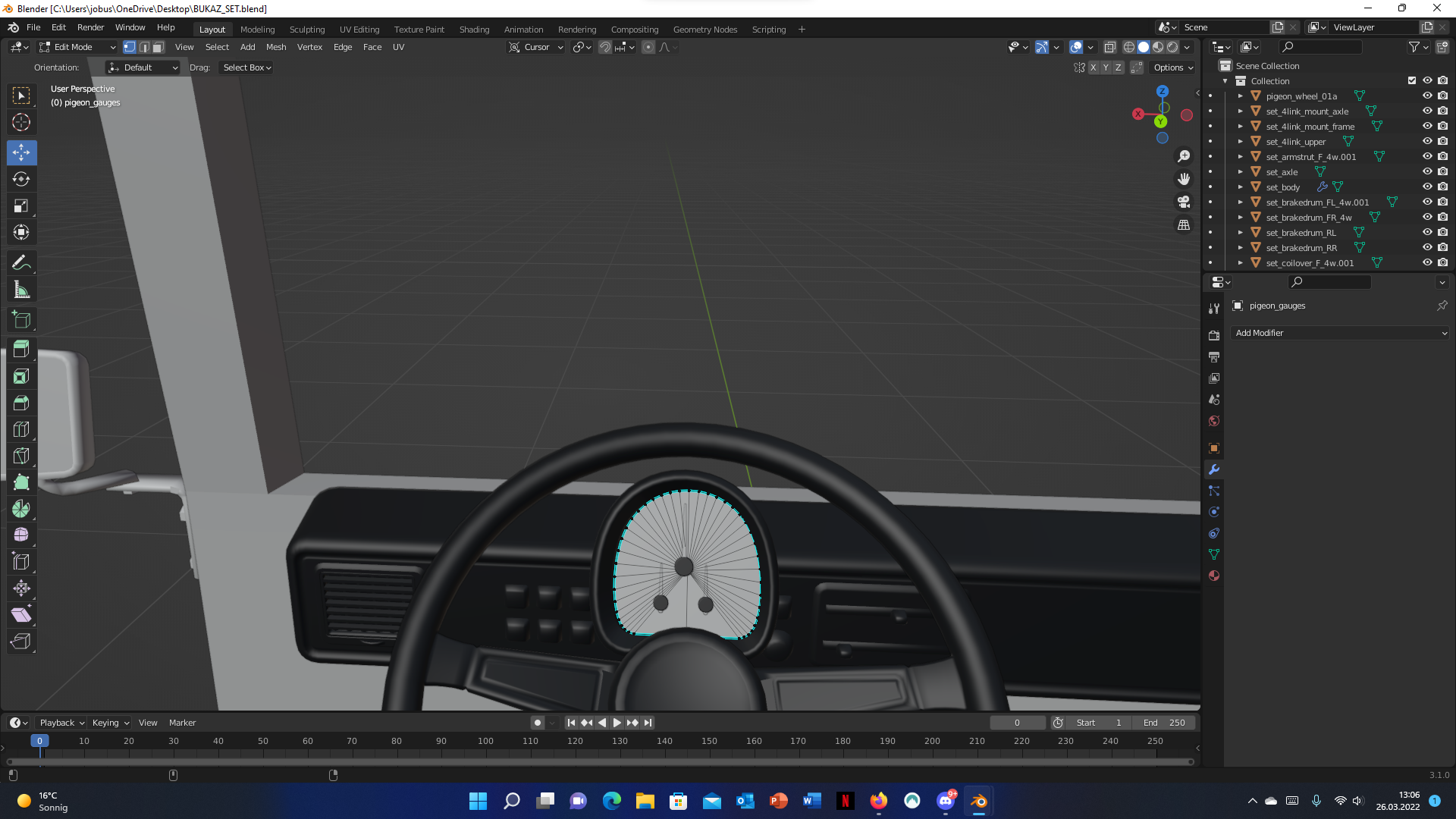Switch to face select mode
The width and height of the screenshot is (1456, 819).
pos(158,47)
